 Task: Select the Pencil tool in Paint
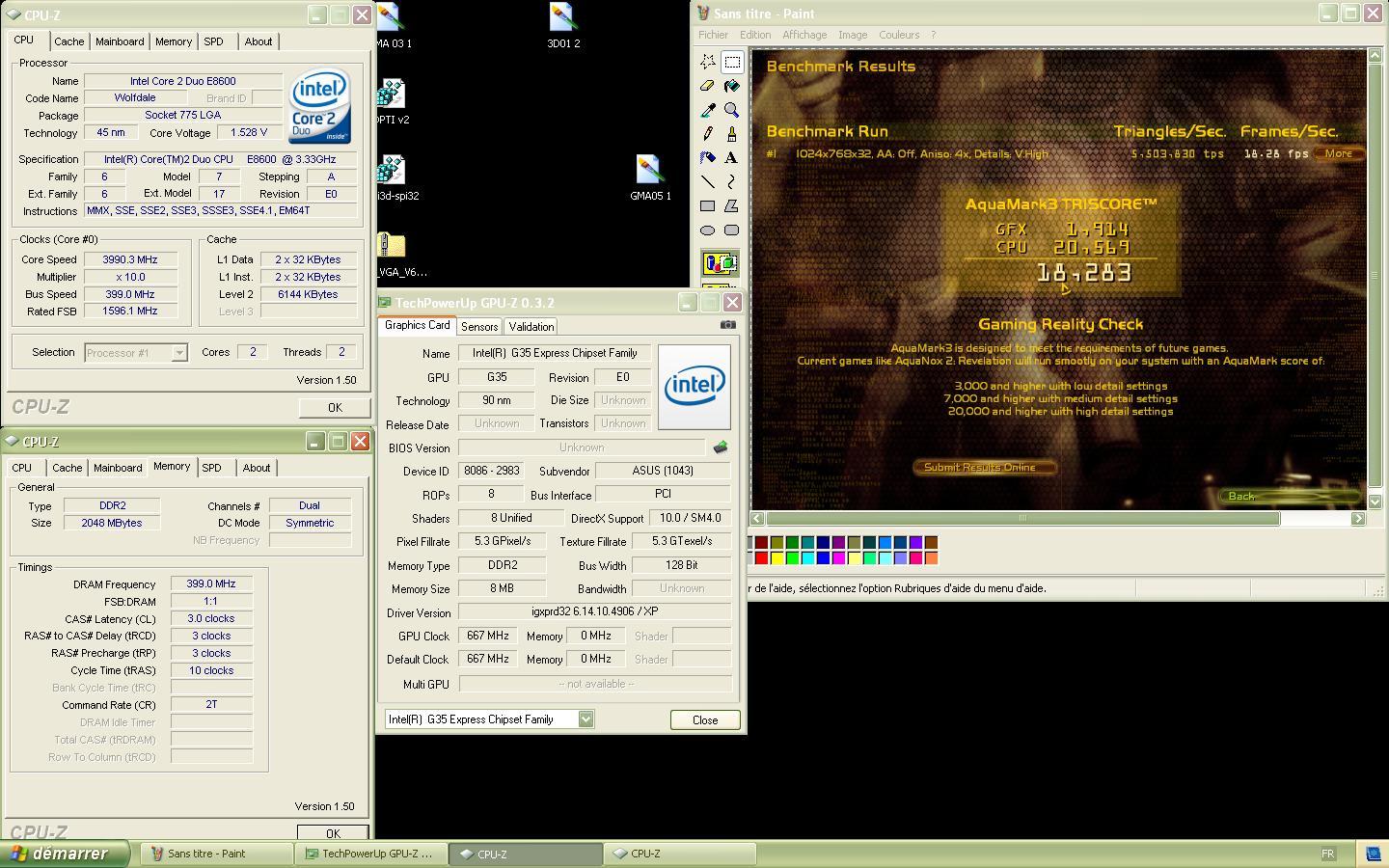tap(708, 134)
